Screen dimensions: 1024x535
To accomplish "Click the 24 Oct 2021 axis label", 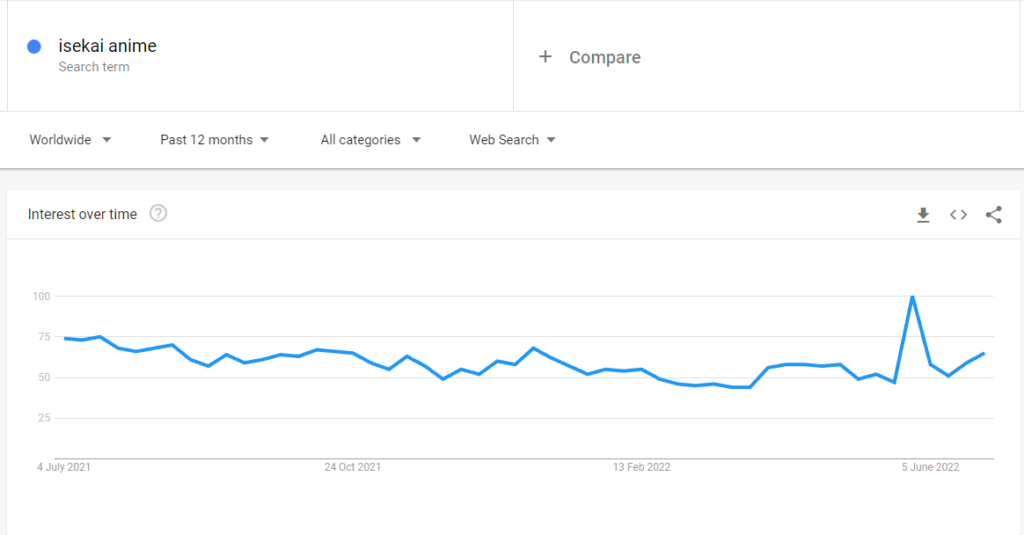I will point(353,467).
